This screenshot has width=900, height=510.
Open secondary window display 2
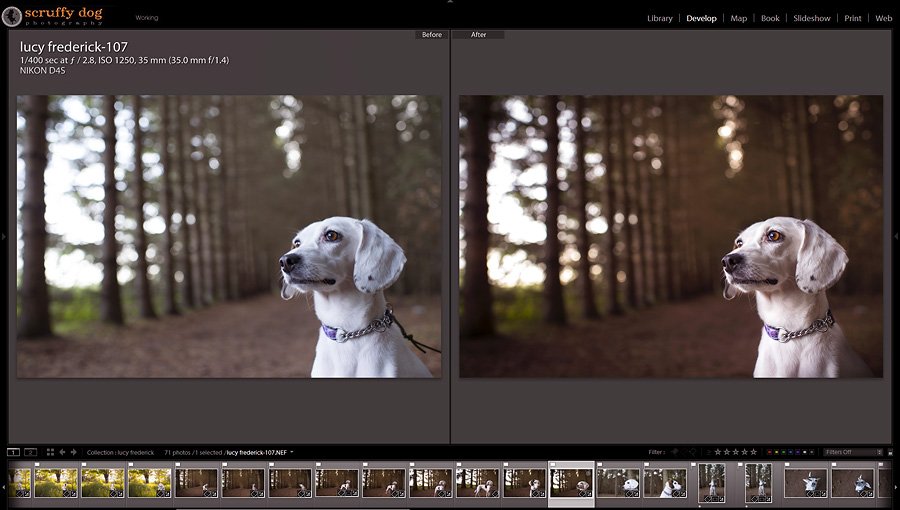pos(30,452)
